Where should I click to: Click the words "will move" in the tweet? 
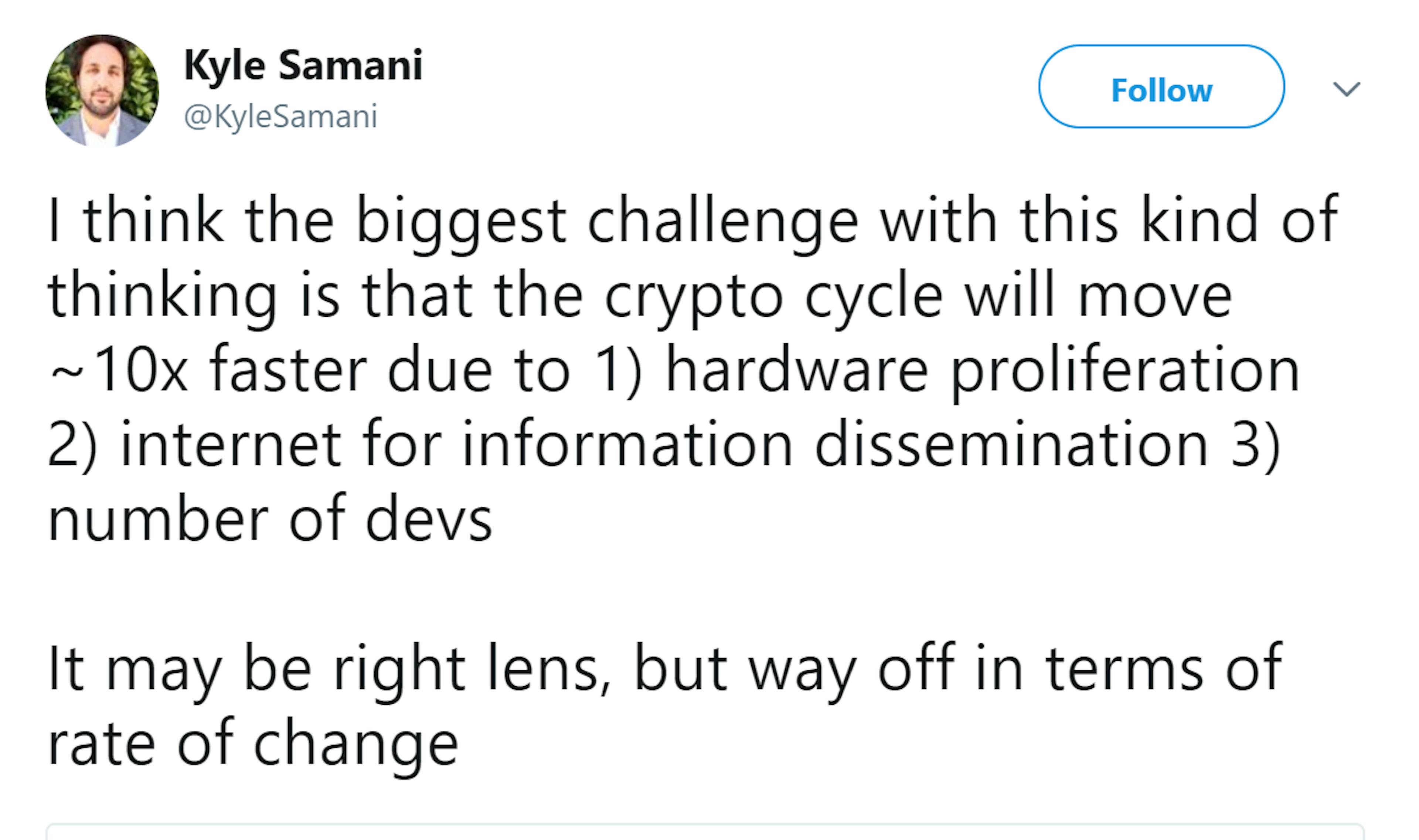pyautogui.click(x=1098, y=296)
